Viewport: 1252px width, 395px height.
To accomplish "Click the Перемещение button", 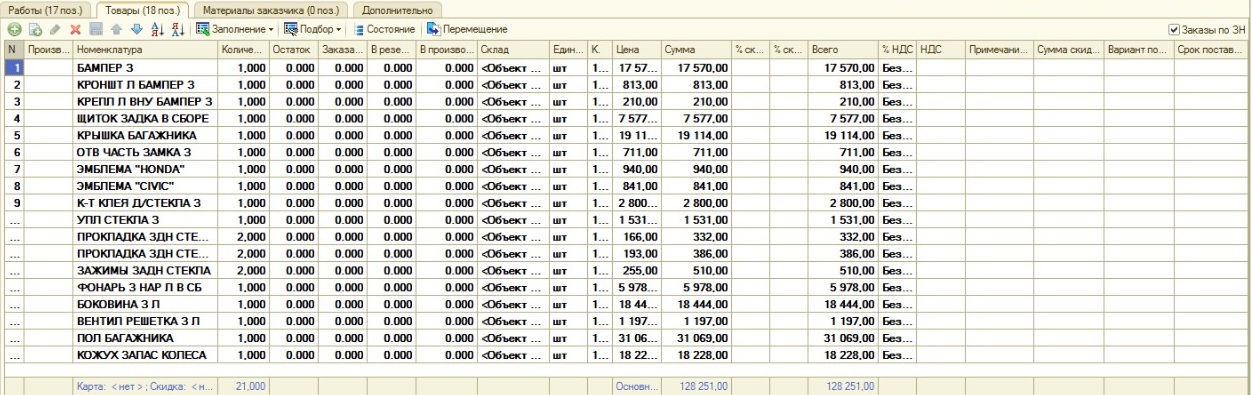I will (467, 30).
